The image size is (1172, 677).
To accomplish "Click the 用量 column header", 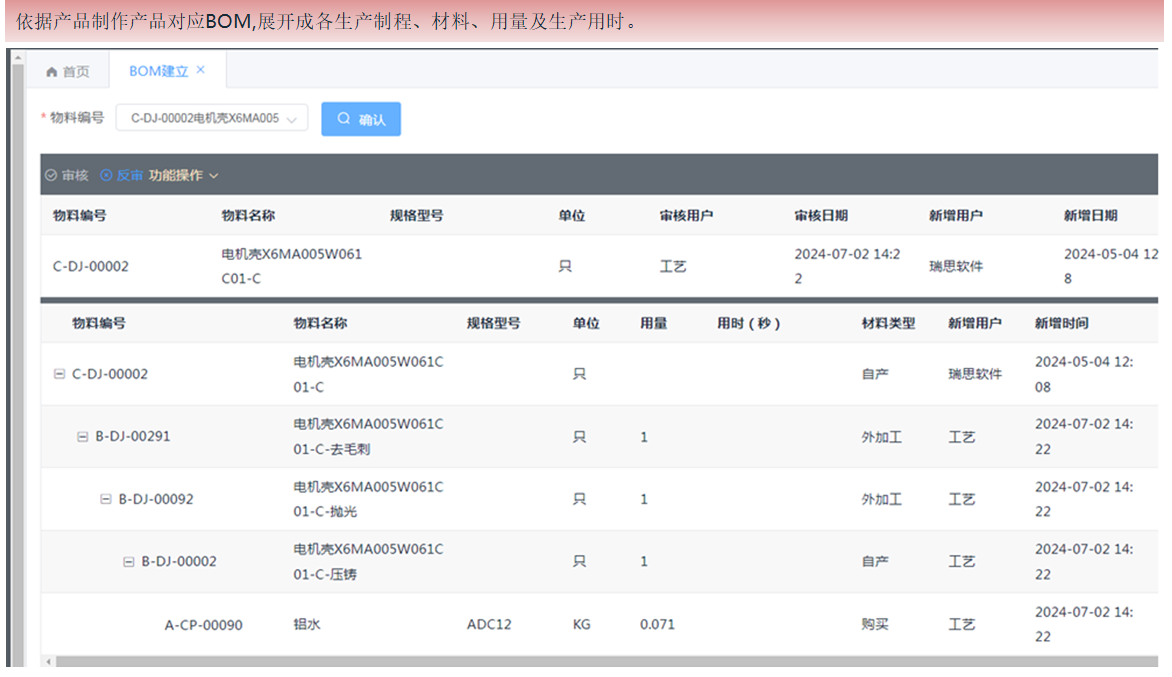I will coord(653,324).
